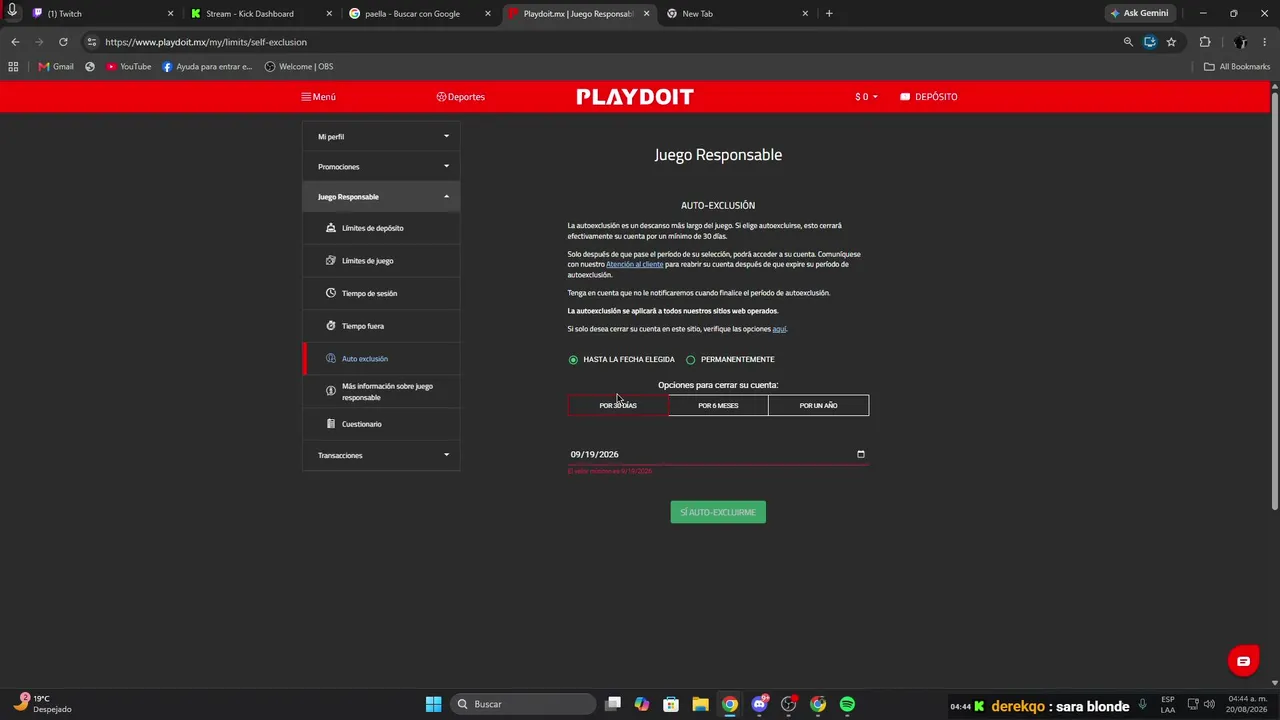Screen dimensions: 1280x720
Task: Click the Deportes ball icon
Action: [441, 97]
